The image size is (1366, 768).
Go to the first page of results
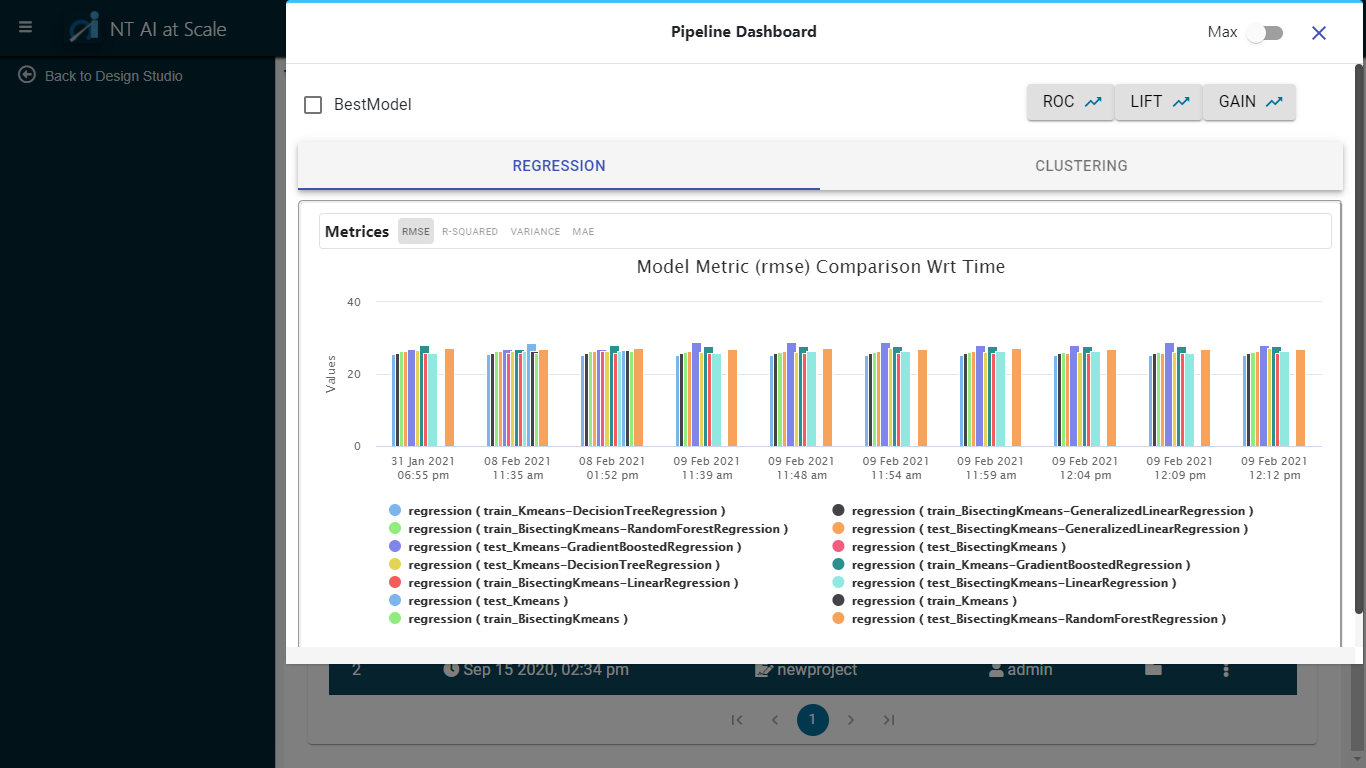point(737,720)
